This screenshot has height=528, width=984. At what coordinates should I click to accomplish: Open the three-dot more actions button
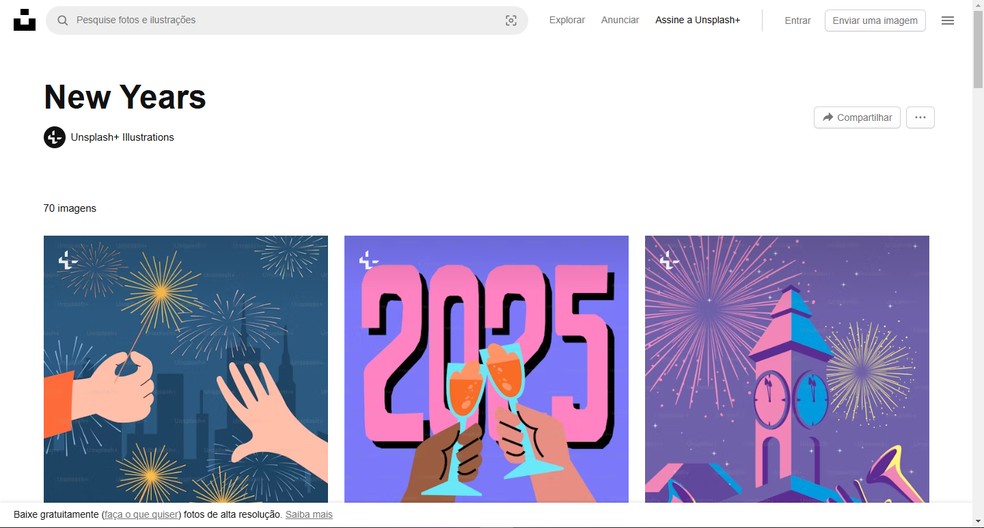click(x=920, y=117)
